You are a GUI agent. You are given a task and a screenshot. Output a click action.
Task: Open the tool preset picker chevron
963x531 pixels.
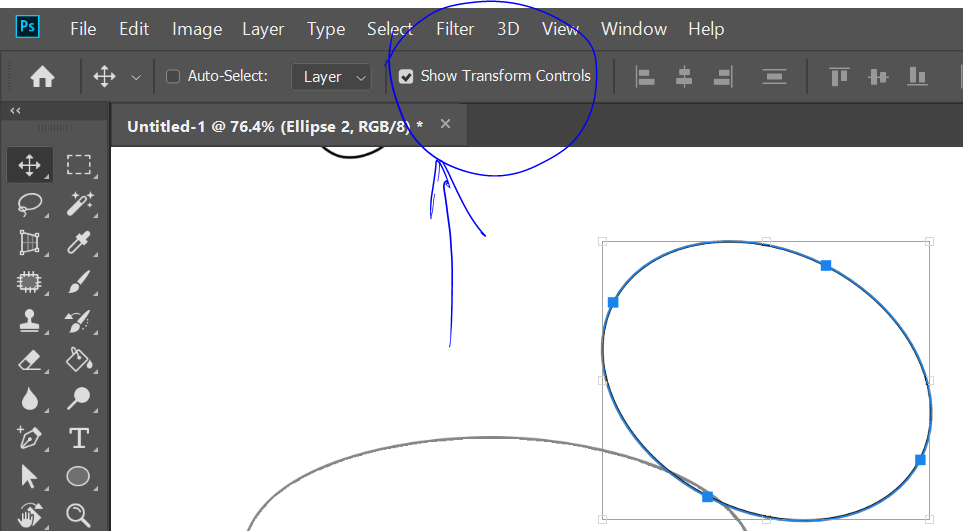[136, 77]
